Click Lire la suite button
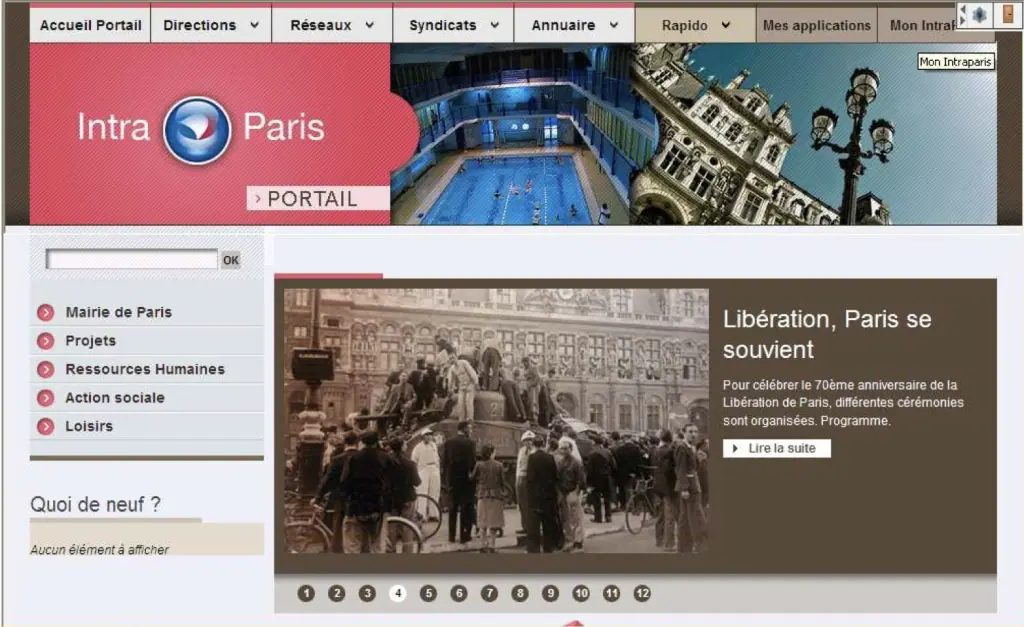 click(776, 449)
